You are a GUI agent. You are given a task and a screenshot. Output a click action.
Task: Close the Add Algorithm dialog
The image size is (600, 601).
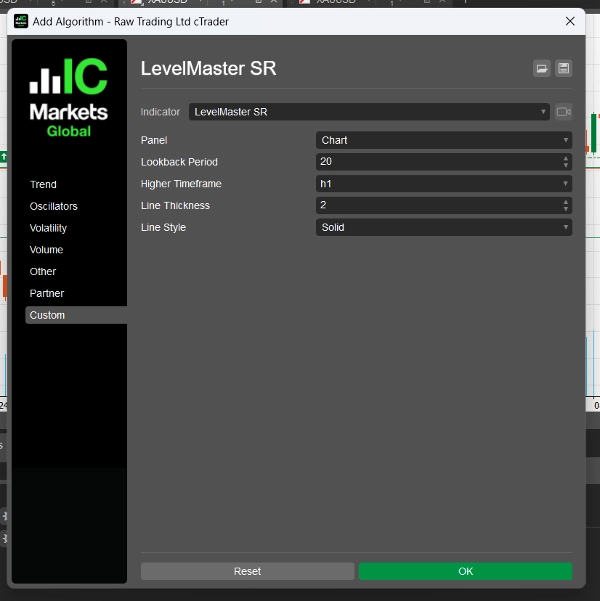(570, 21)
